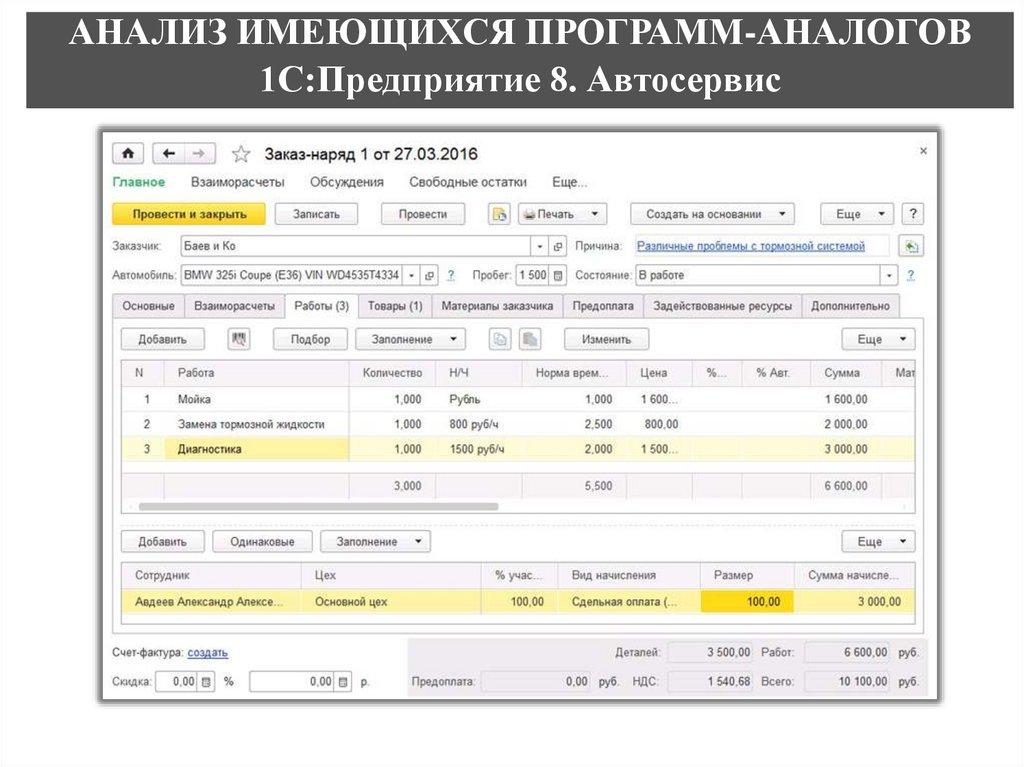The width and height of the screenshot is (1024, 767).
Task: Switch to the Товары (1) tab
Action: (394, 306)
